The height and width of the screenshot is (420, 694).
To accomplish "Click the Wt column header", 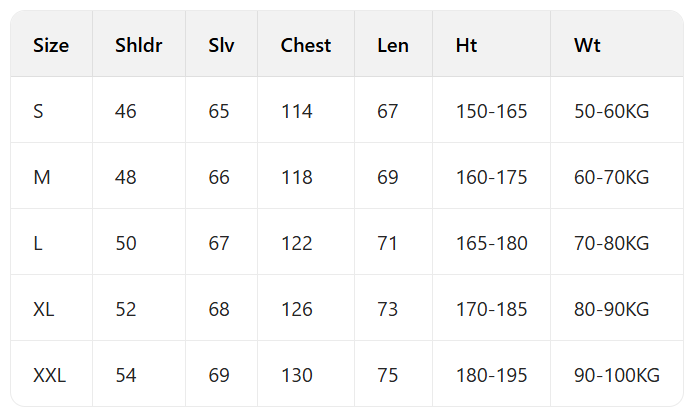I will click(x=587, y=45).
